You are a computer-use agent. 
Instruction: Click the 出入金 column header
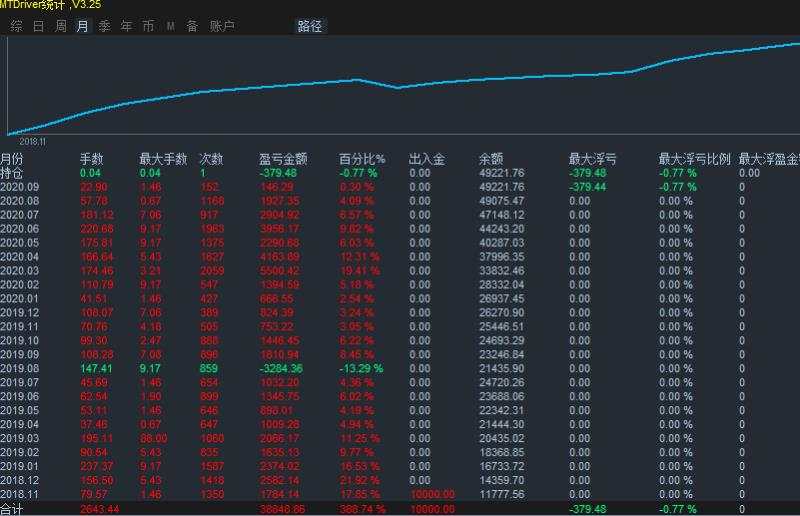point(427,159)
